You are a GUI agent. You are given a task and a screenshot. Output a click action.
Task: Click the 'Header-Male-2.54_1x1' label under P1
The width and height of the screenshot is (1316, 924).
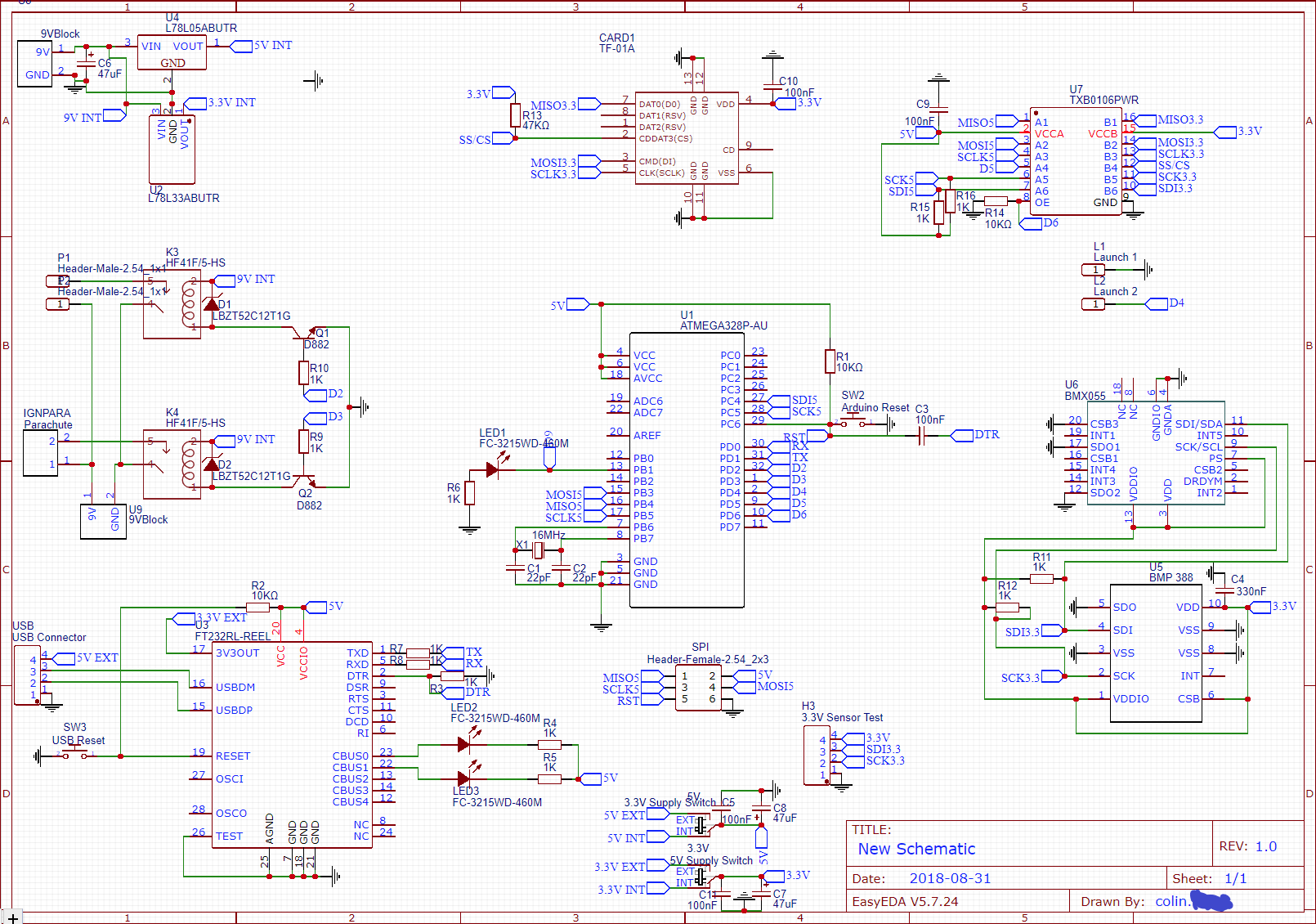click(111, 268)
